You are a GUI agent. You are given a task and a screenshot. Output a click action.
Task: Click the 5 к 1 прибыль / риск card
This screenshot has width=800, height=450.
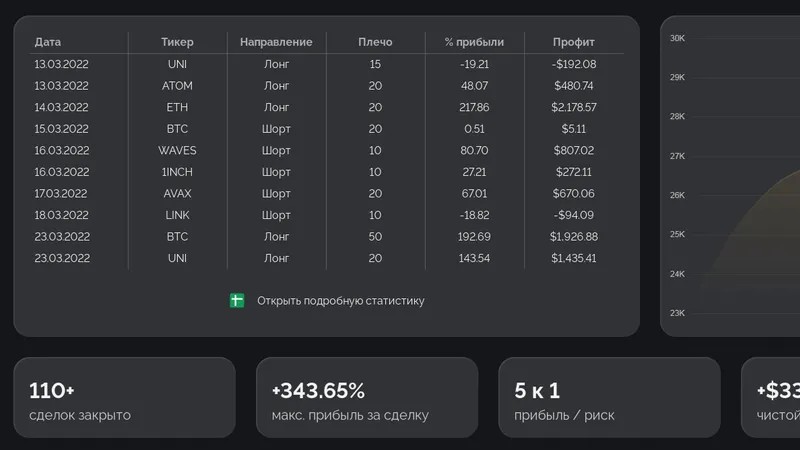[609, 397]
